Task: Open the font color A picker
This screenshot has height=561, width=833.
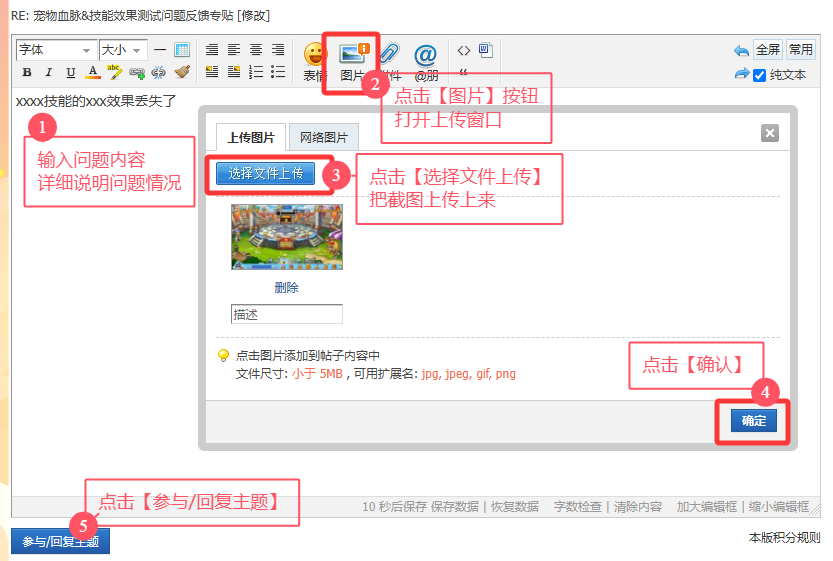Action: [x=93, y=72]
